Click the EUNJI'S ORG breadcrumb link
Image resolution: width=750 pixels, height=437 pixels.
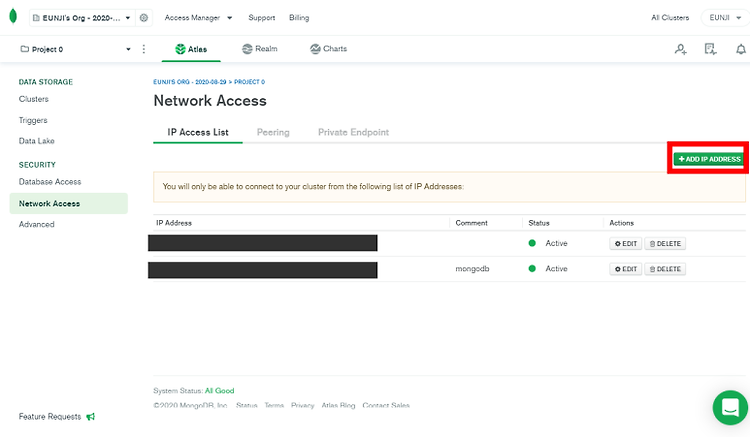[x=189, y=82]
